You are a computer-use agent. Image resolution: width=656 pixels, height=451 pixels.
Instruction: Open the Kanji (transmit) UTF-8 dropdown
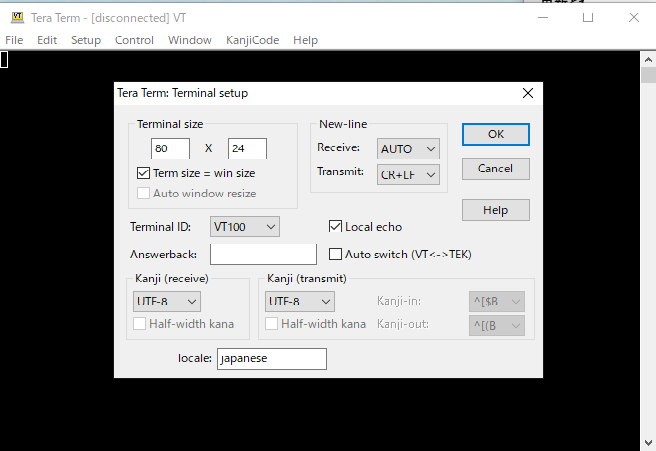pos(300,302)
